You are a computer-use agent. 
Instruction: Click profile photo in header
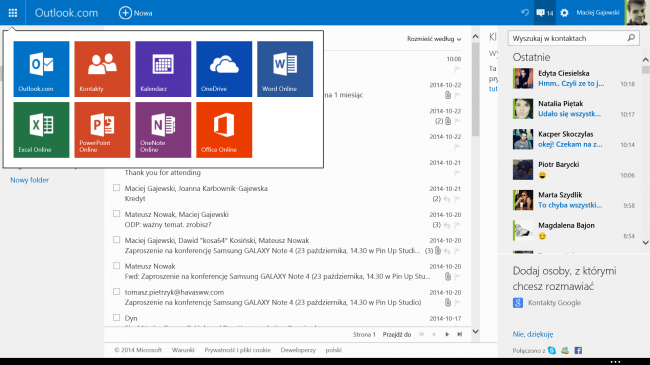pos(637,12)
